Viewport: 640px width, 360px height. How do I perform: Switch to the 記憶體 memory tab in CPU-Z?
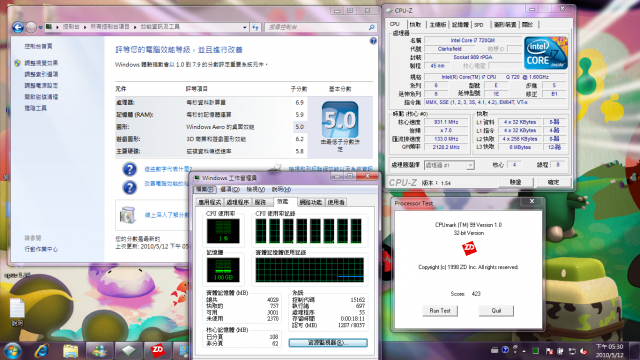460,25
